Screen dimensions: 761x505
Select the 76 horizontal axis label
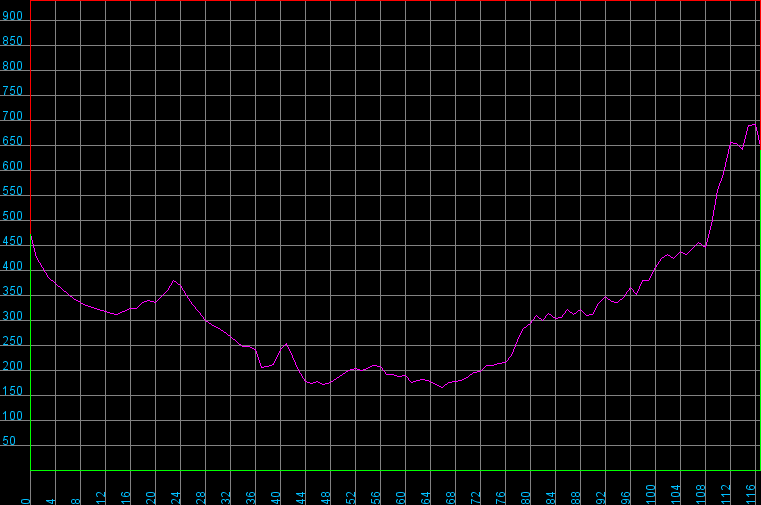(x=501, y=498)
